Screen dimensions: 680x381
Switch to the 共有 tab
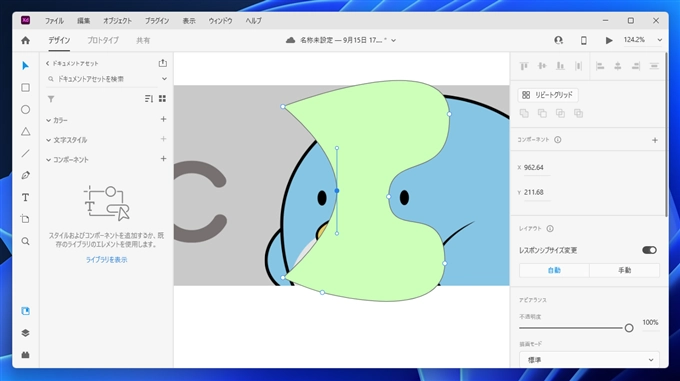[x=143, y=40]
